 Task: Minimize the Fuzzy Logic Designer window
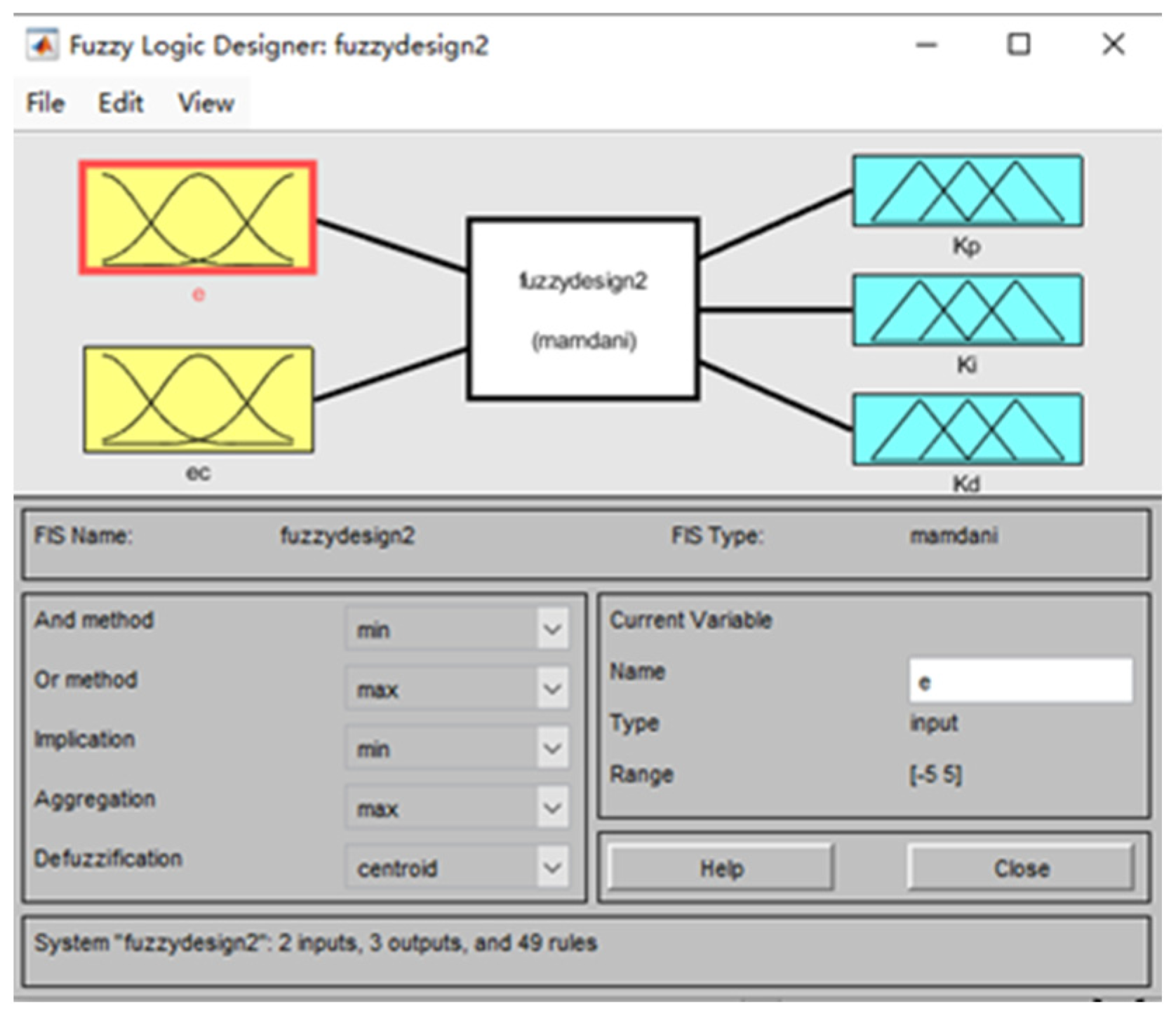(x=926, y=45)
